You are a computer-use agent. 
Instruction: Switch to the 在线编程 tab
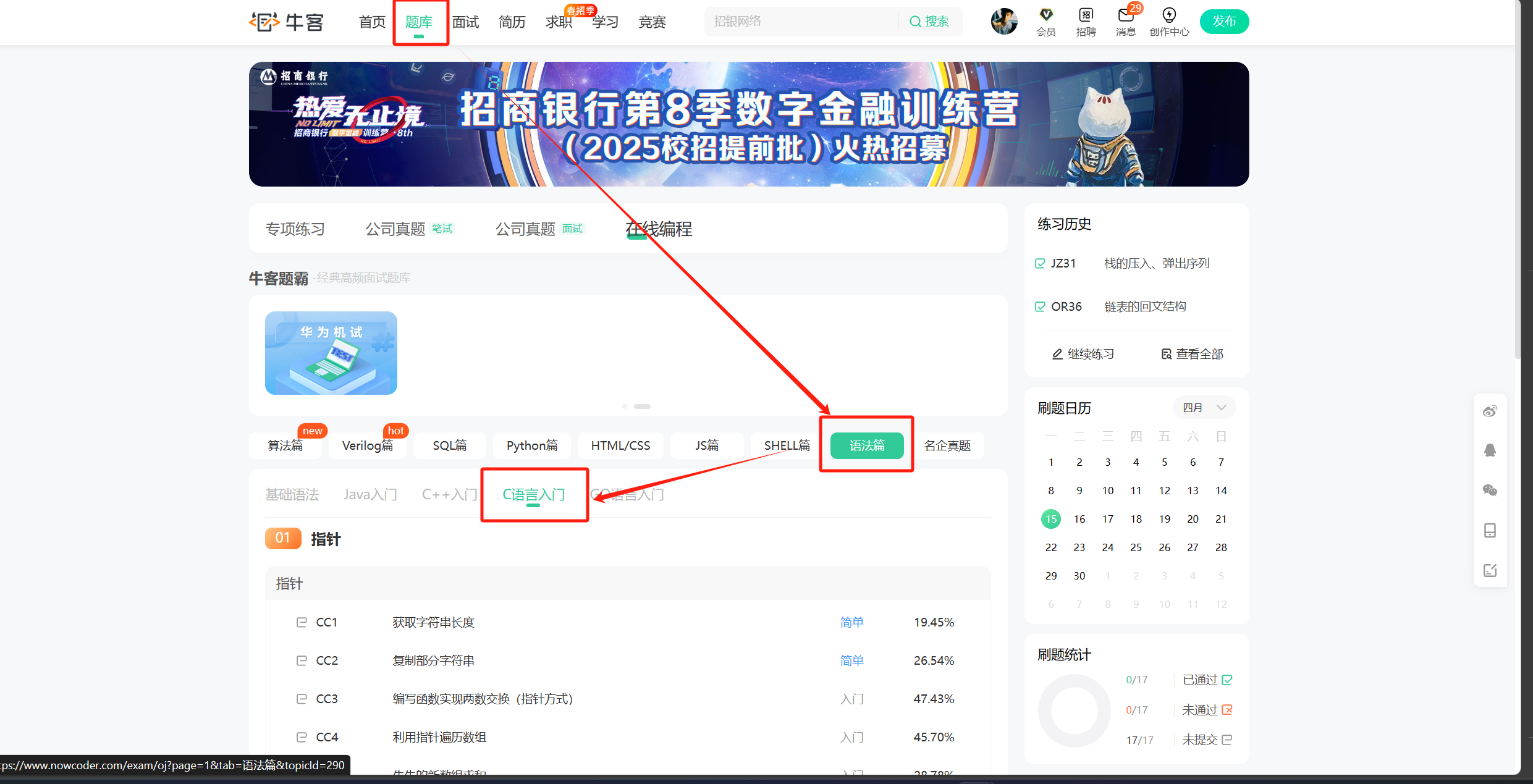click(659, 229)
